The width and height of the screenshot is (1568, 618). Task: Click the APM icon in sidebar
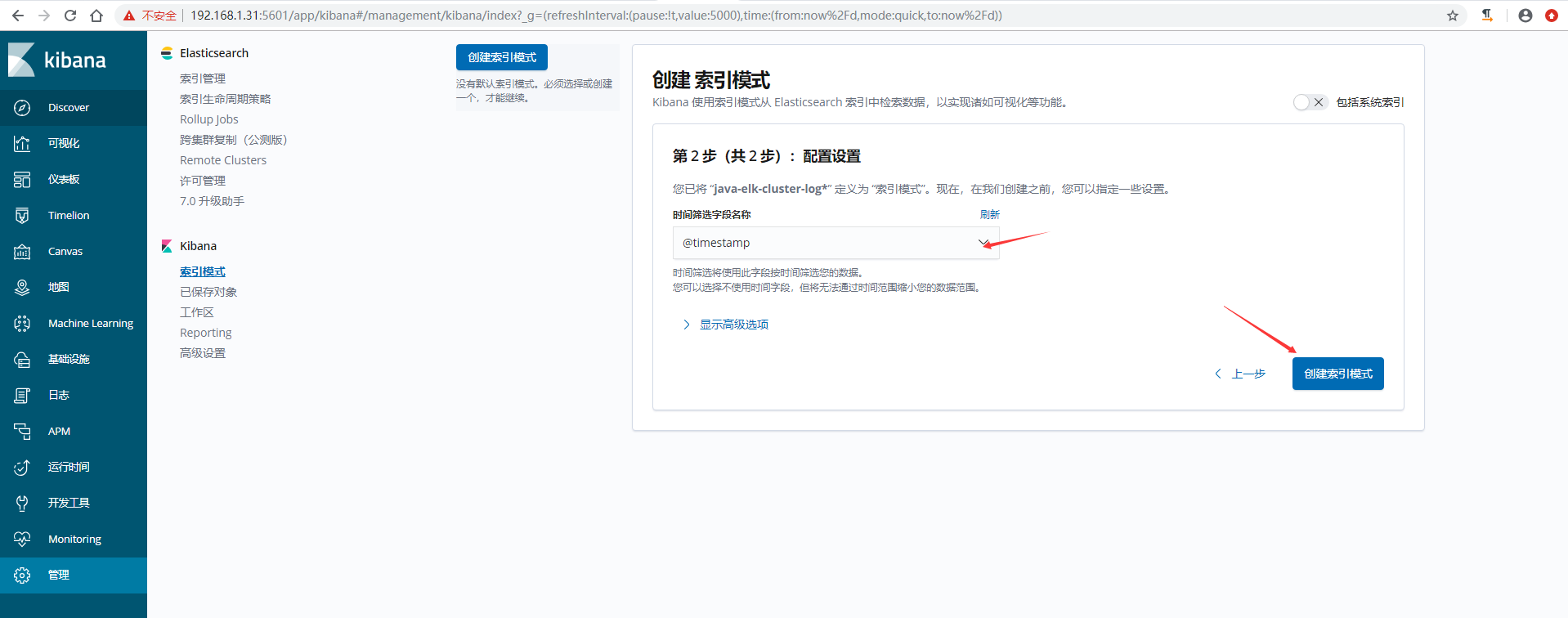[22, 432]
